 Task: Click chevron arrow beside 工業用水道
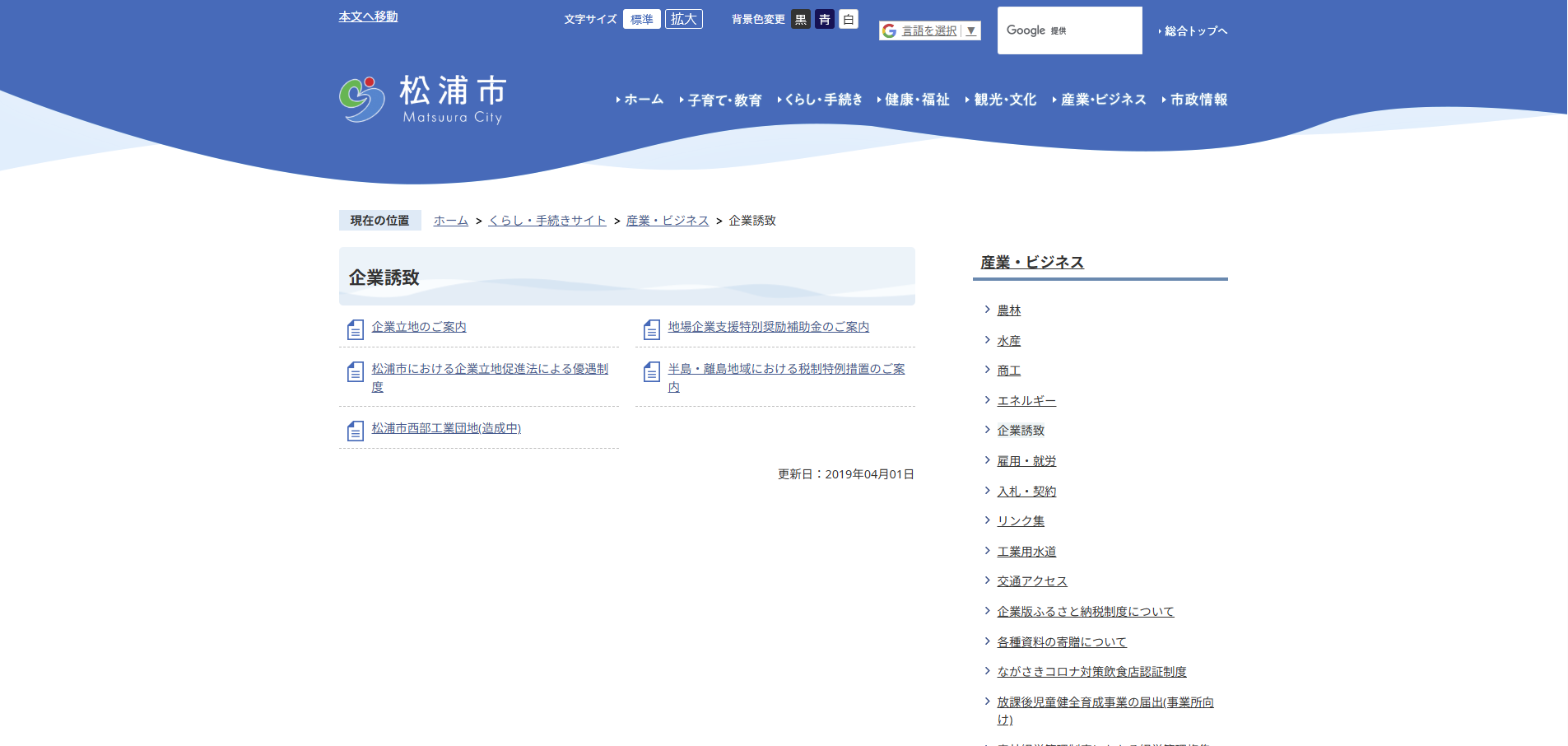[x=987, y=551]
